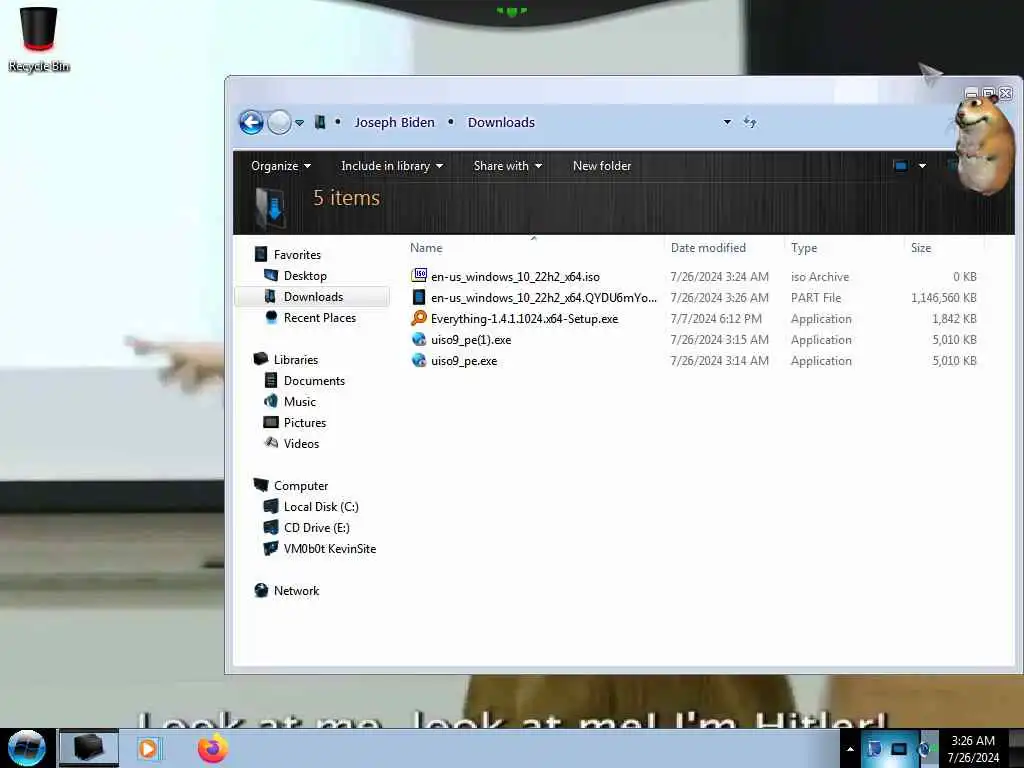
Task: Sort files by the Size column
Action: tap(921, 248)
